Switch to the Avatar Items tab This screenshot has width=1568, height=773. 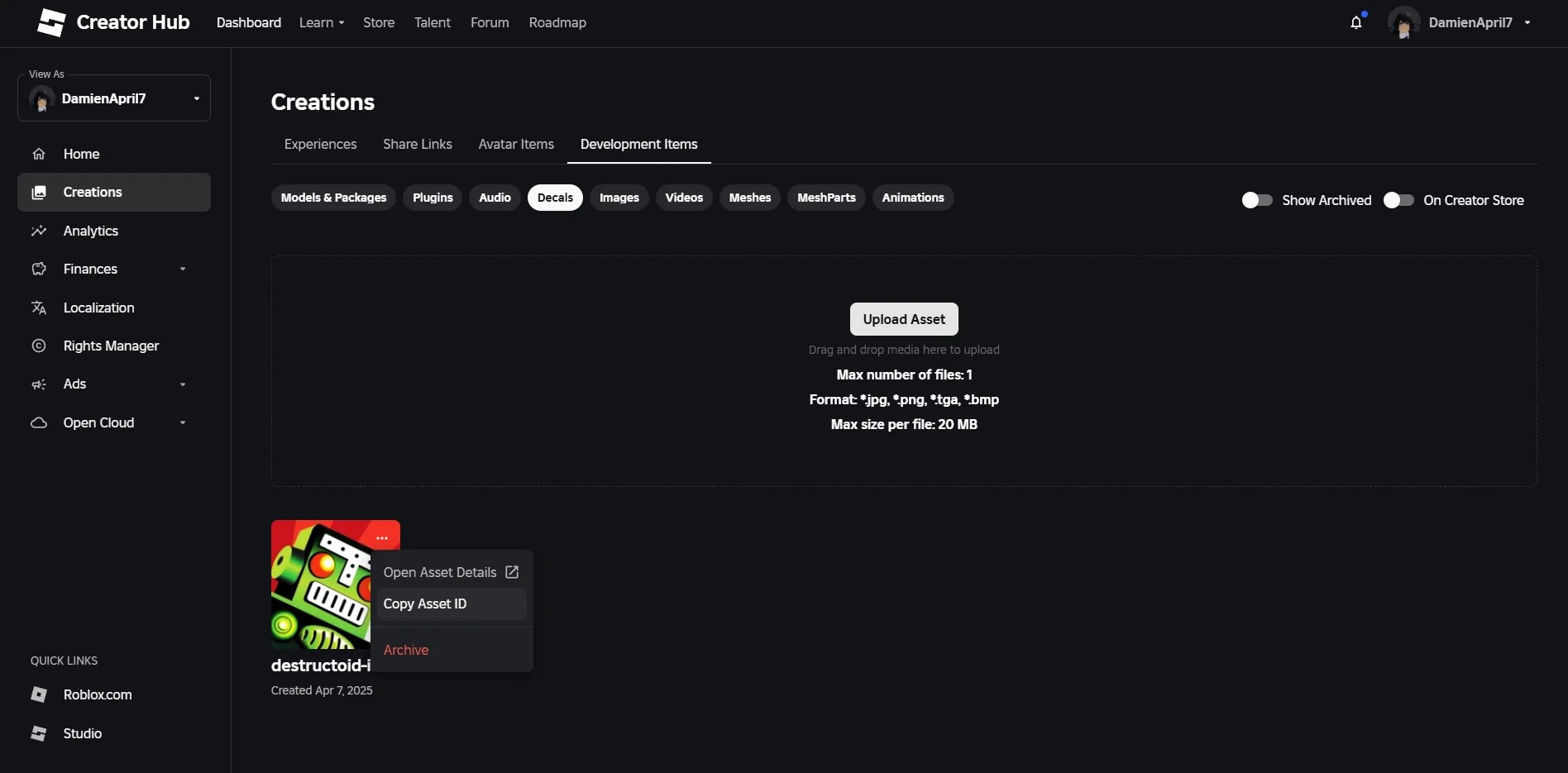(515, 144)
